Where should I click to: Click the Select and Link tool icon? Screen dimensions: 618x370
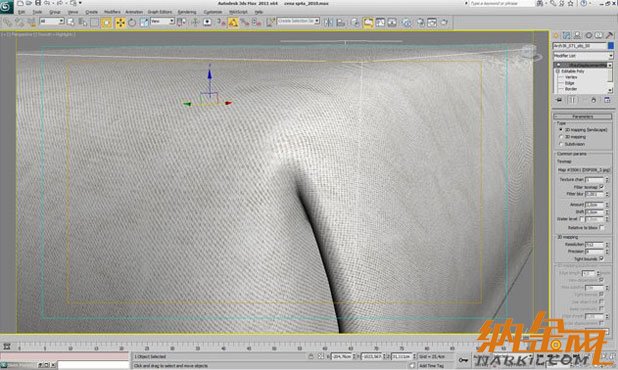tap(7, 22)
